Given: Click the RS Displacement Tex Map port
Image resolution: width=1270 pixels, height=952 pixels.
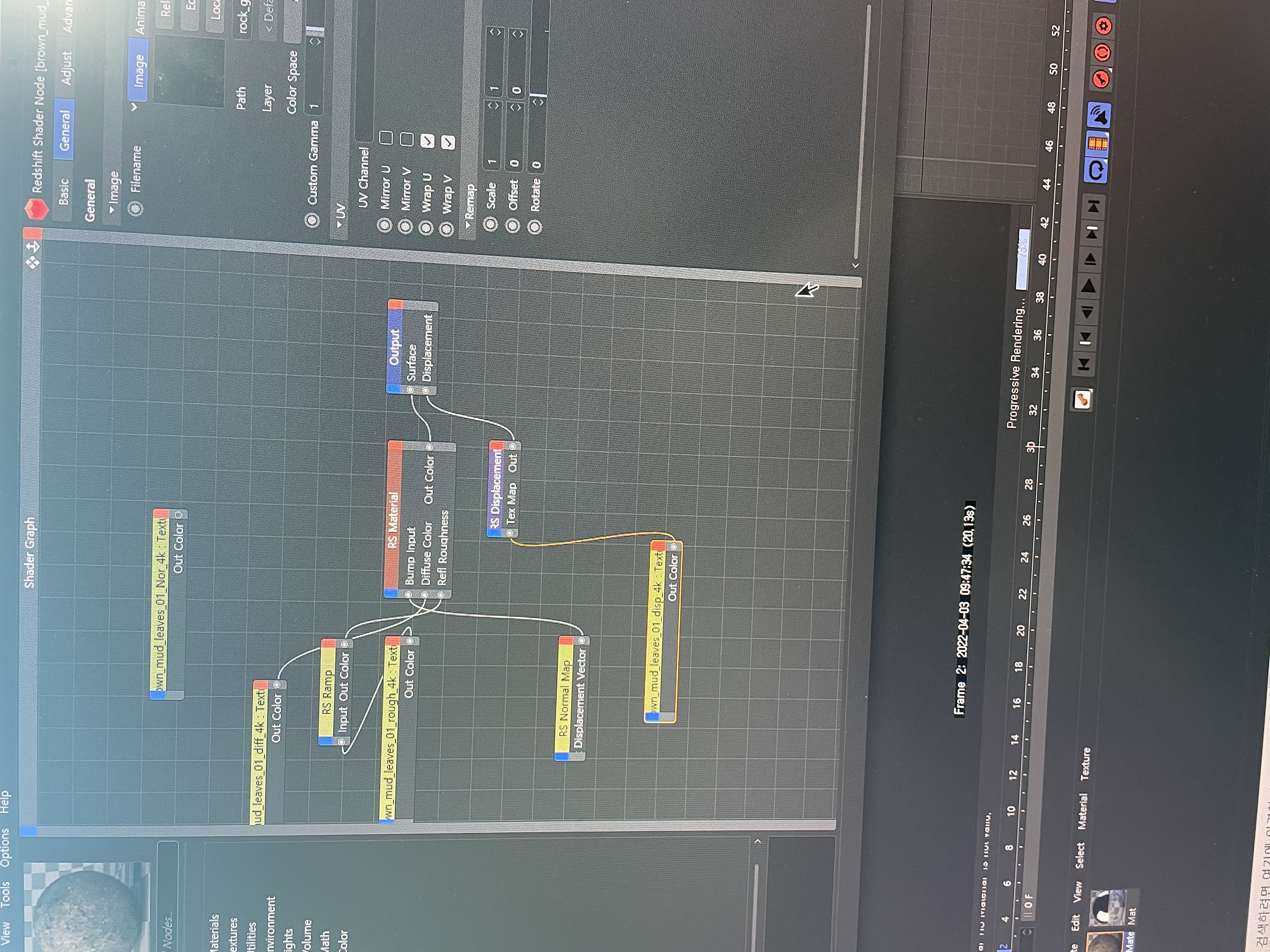Looking at the screenshot, I should (510, 533).
